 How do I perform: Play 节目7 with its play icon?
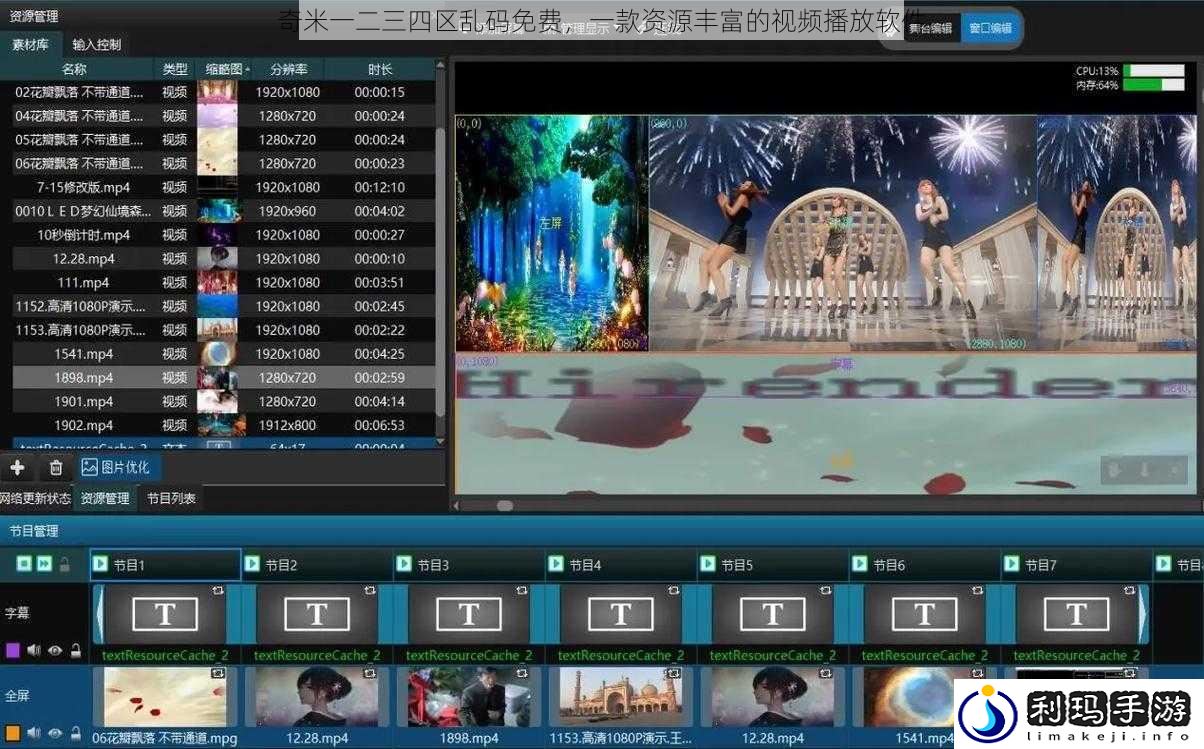tap(1012, 565)
